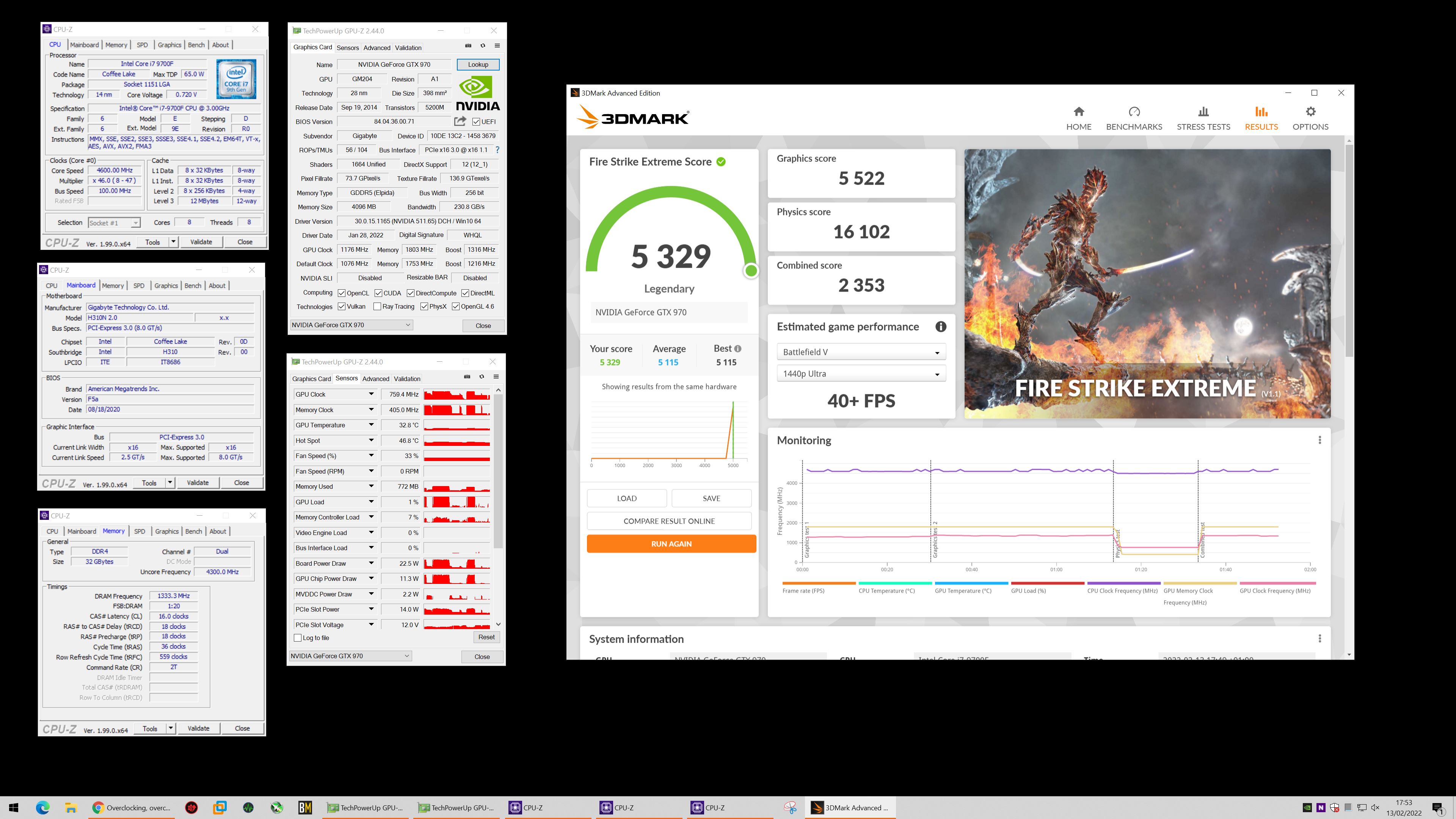The width and height of the screenshot is (1456, 819).
Task: Toggle DirectCompute checkbox in GPU-Z
Action: pos(411,293)
